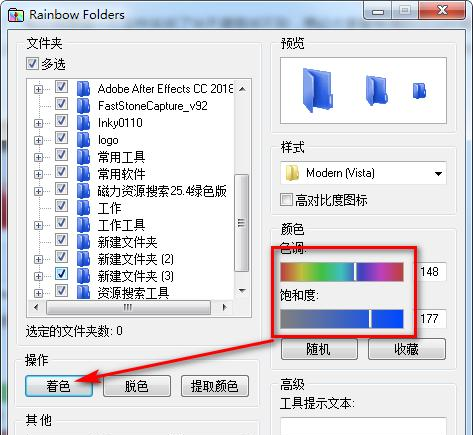
Task: Uncheck the logo folder checkbox
Action: 61,138
